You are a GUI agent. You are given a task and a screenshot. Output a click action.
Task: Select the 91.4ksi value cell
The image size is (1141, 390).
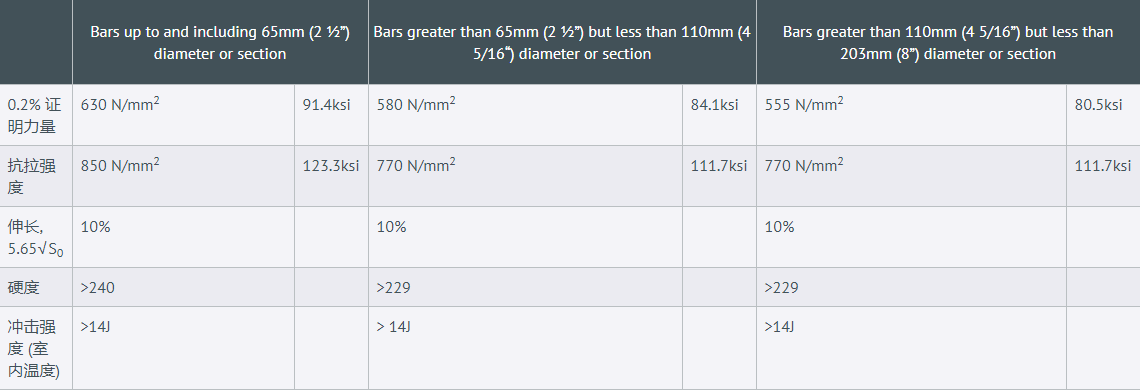coord(331,115)
